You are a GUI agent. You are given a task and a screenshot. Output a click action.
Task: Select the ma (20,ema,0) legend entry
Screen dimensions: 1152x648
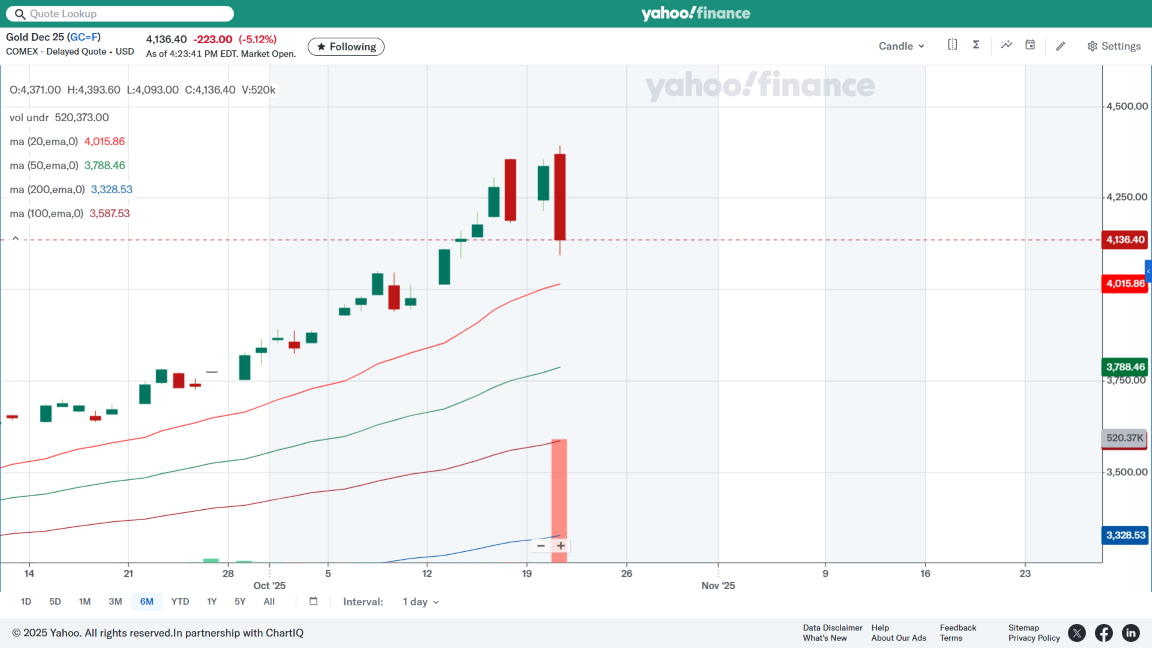tap(67, 141)
